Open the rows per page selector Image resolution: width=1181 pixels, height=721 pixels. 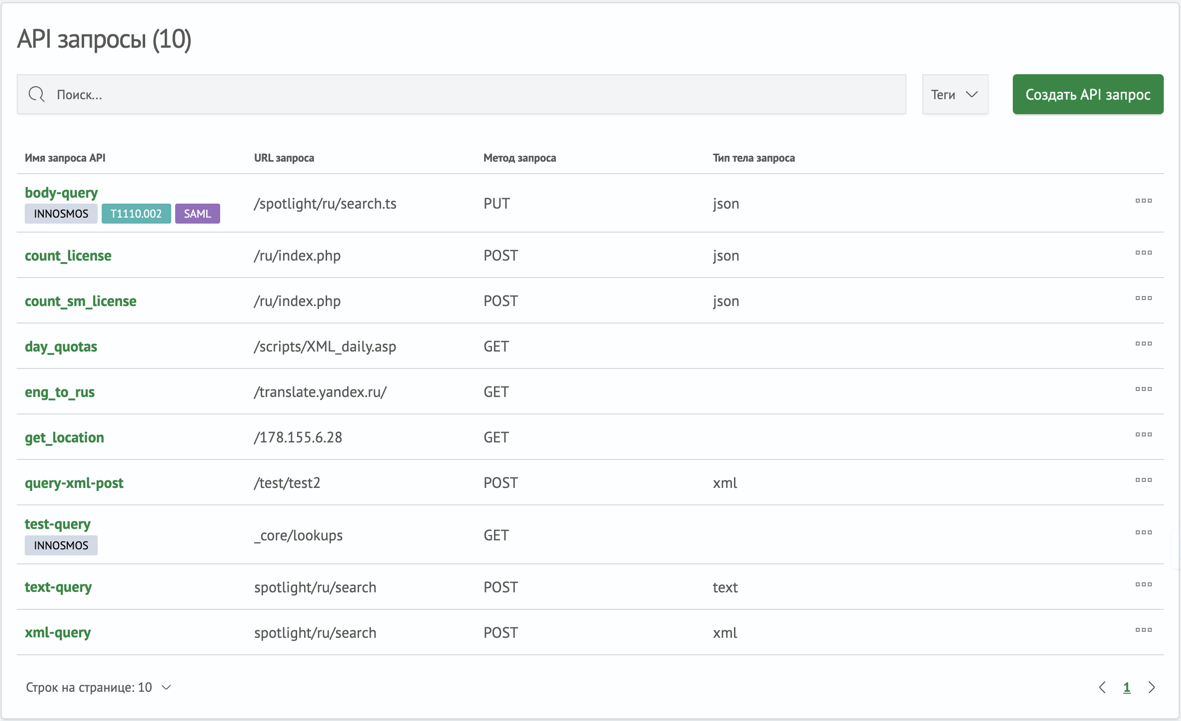coord(99,687)
